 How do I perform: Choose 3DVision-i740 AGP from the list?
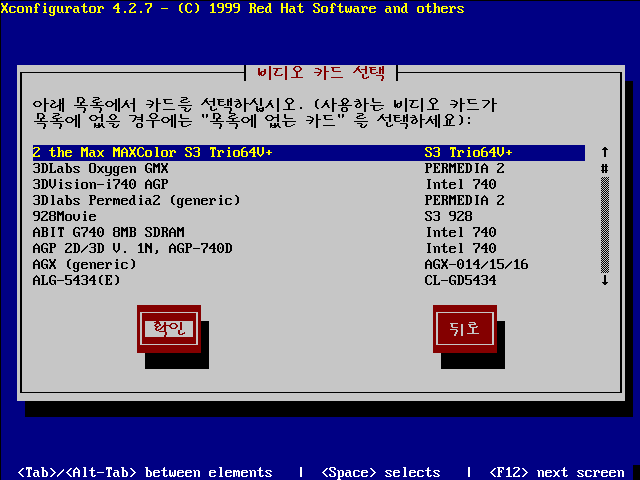[x=309, y=184]
